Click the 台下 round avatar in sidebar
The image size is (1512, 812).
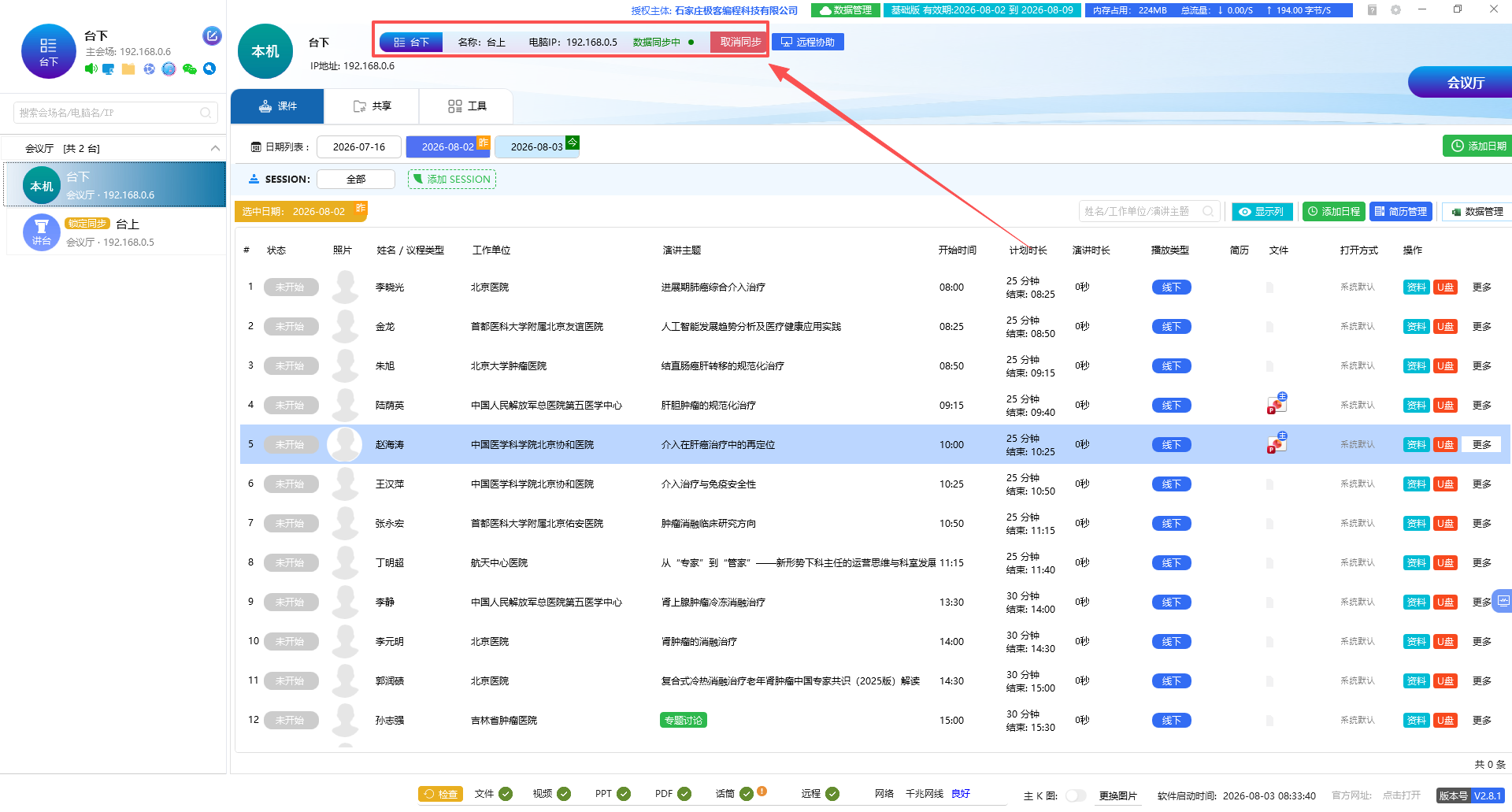click(49, 51)
